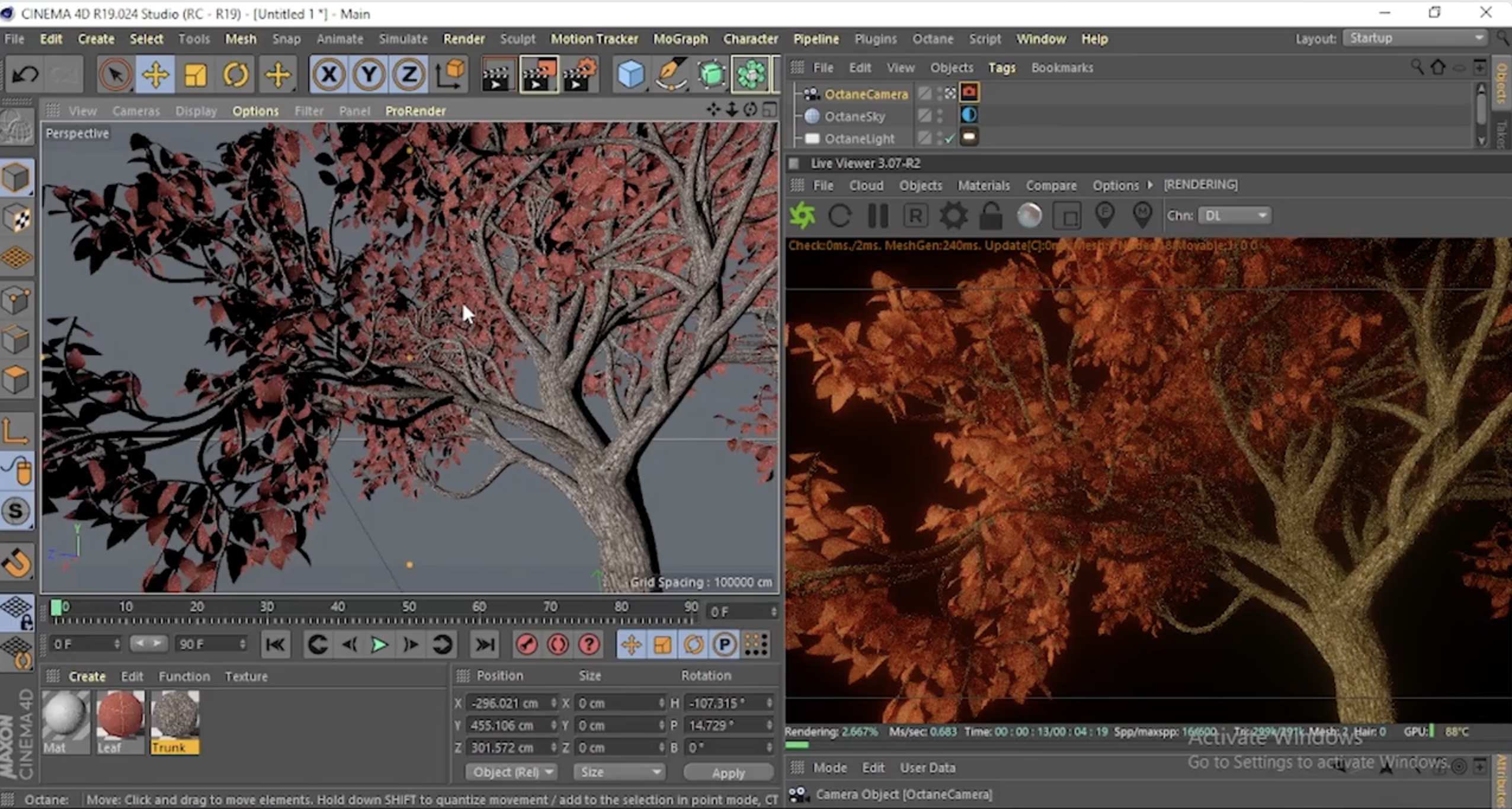Lock the Live Viewer resolution
This screenshot has width=1512, height=809.
click(990, 215)
